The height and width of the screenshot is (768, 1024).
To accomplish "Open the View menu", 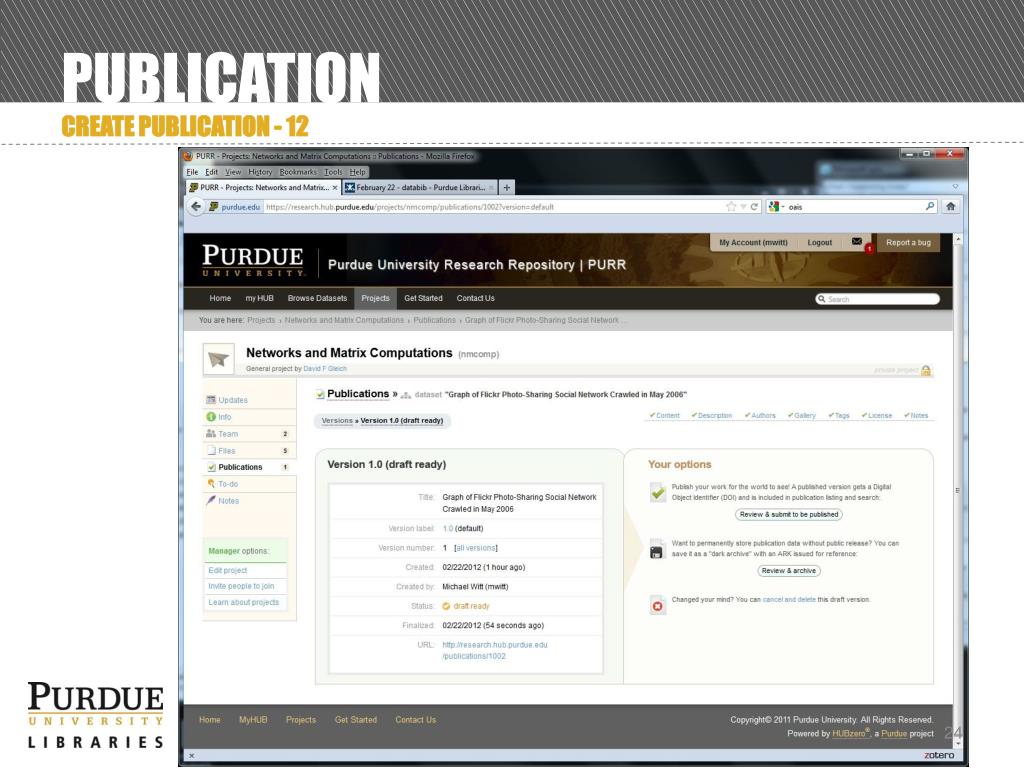I will (x=233, y=172).
